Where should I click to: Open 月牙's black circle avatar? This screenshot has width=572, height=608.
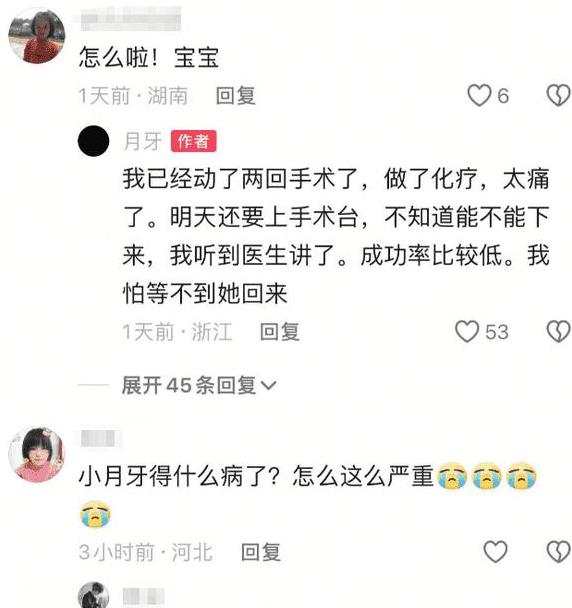tap(93, 141)
